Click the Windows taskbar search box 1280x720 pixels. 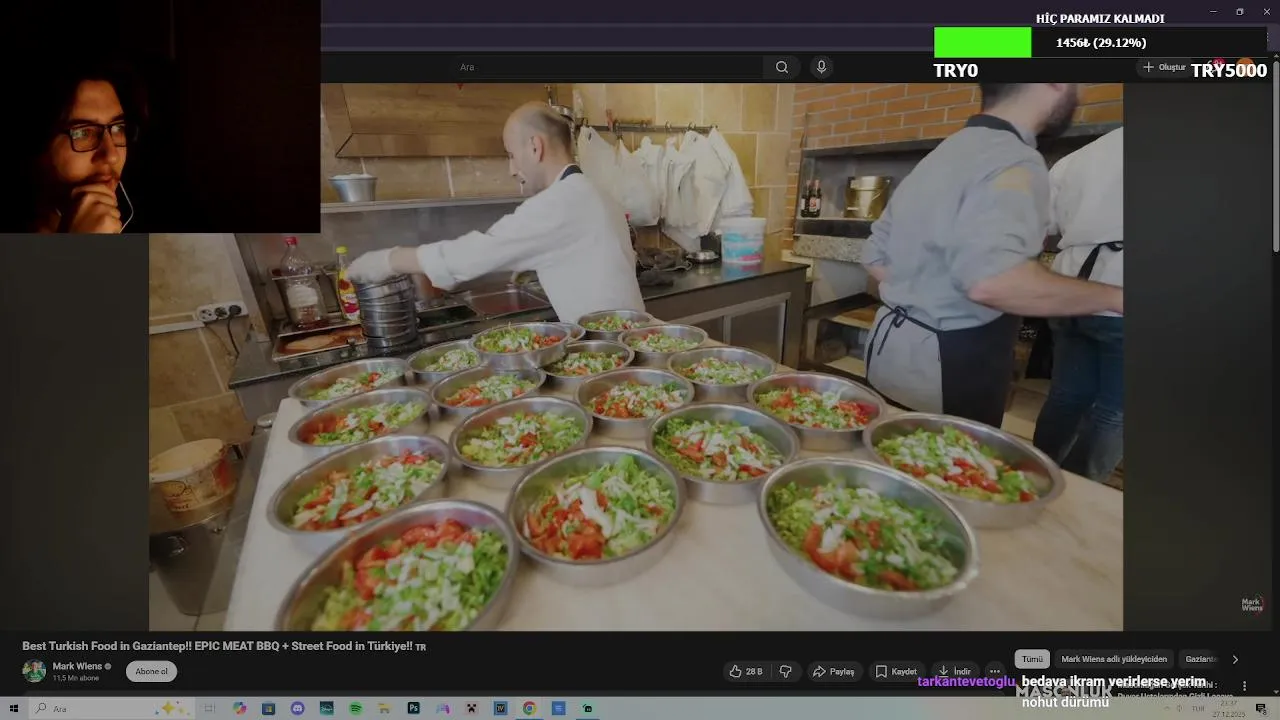click(x=113, y=708)
